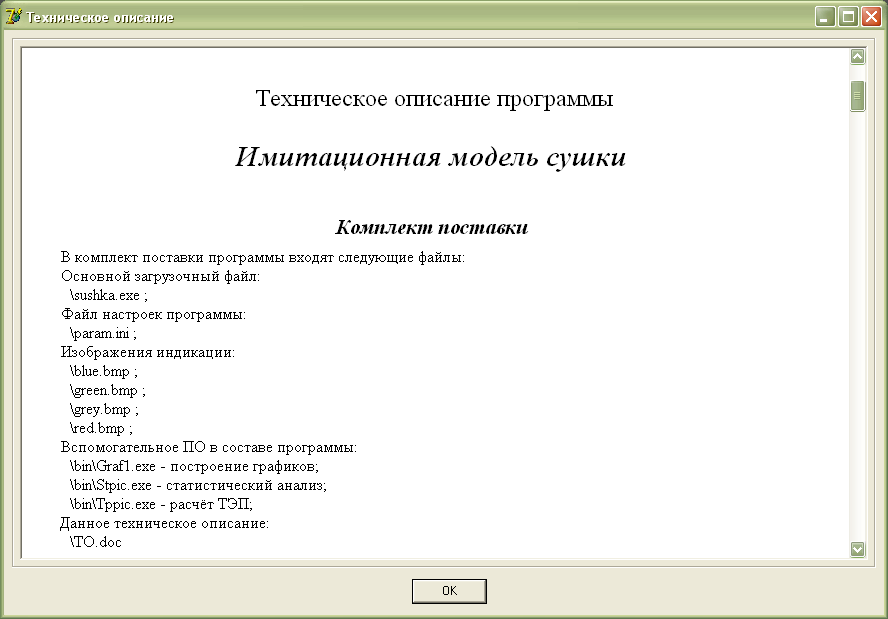Close the Техническое описание window
Screen dimensions: 888x619
pyautogui.click(x=871, y=17)
